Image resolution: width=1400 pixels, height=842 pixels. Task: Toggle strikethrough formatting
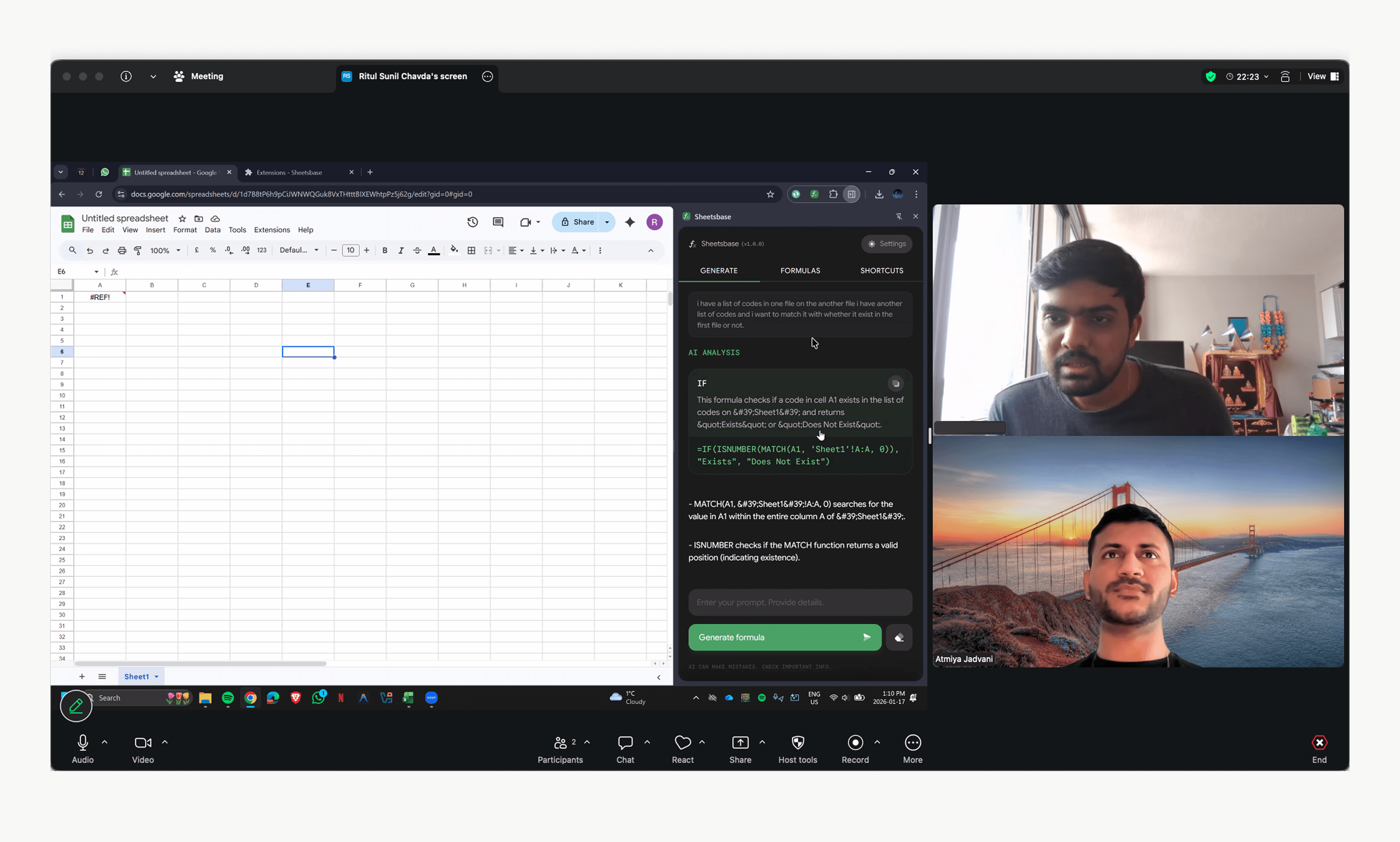[x=417, y=250]
